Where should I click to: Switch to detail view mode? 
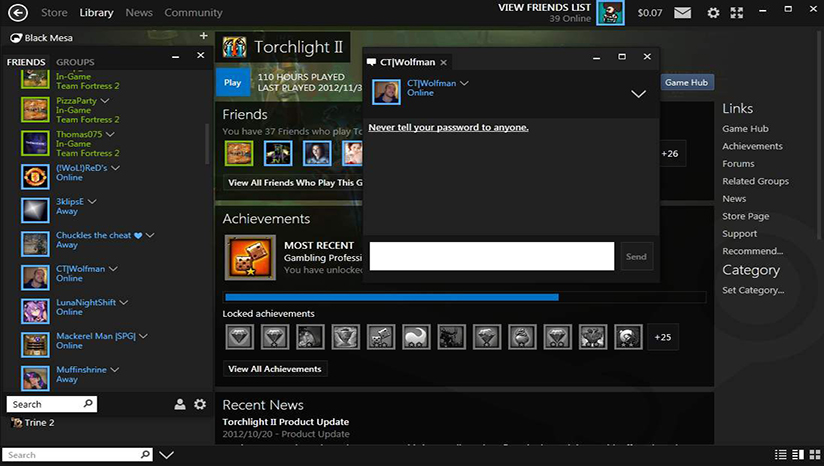[x=797, y=455]
